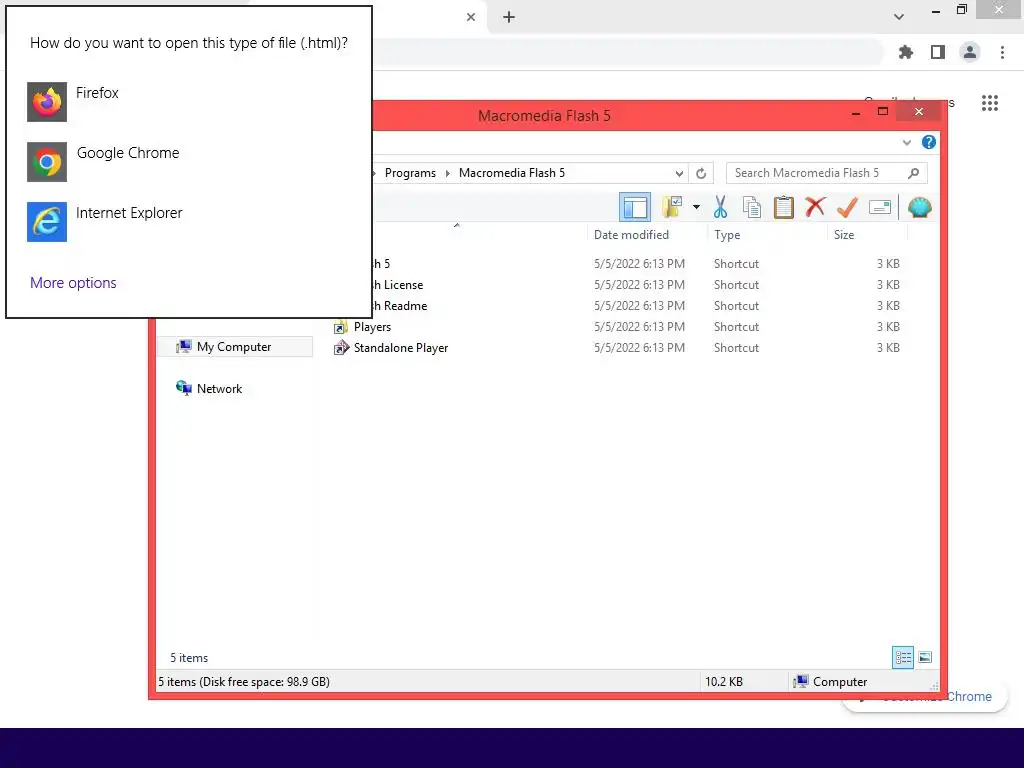1024x768 pixels.
Task: Open Chrome three-dot menu
Action: (1002, 52)
